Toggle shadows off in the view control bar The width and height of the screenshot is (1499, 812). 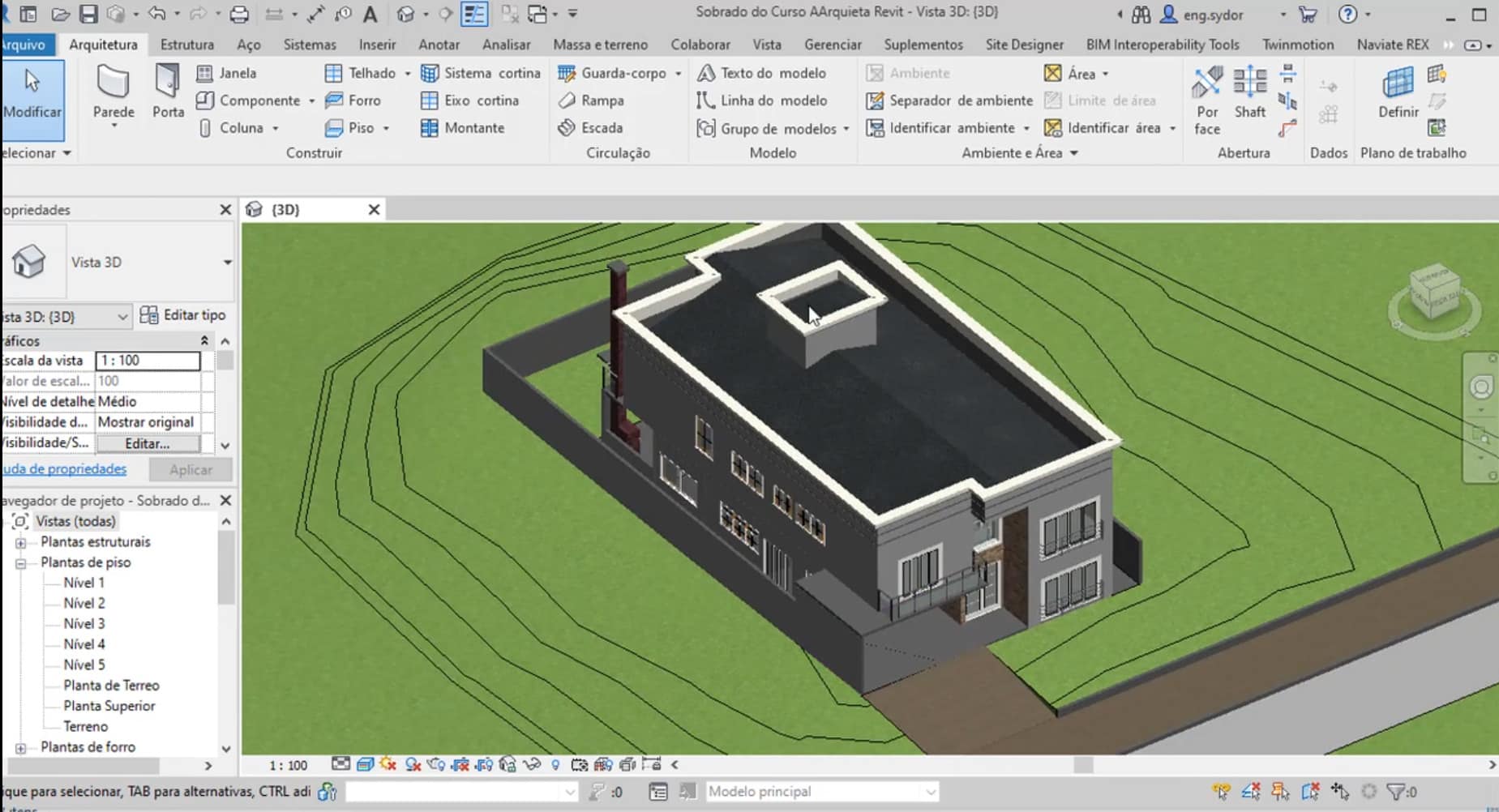pyautogui.click(x=412, y=763)
